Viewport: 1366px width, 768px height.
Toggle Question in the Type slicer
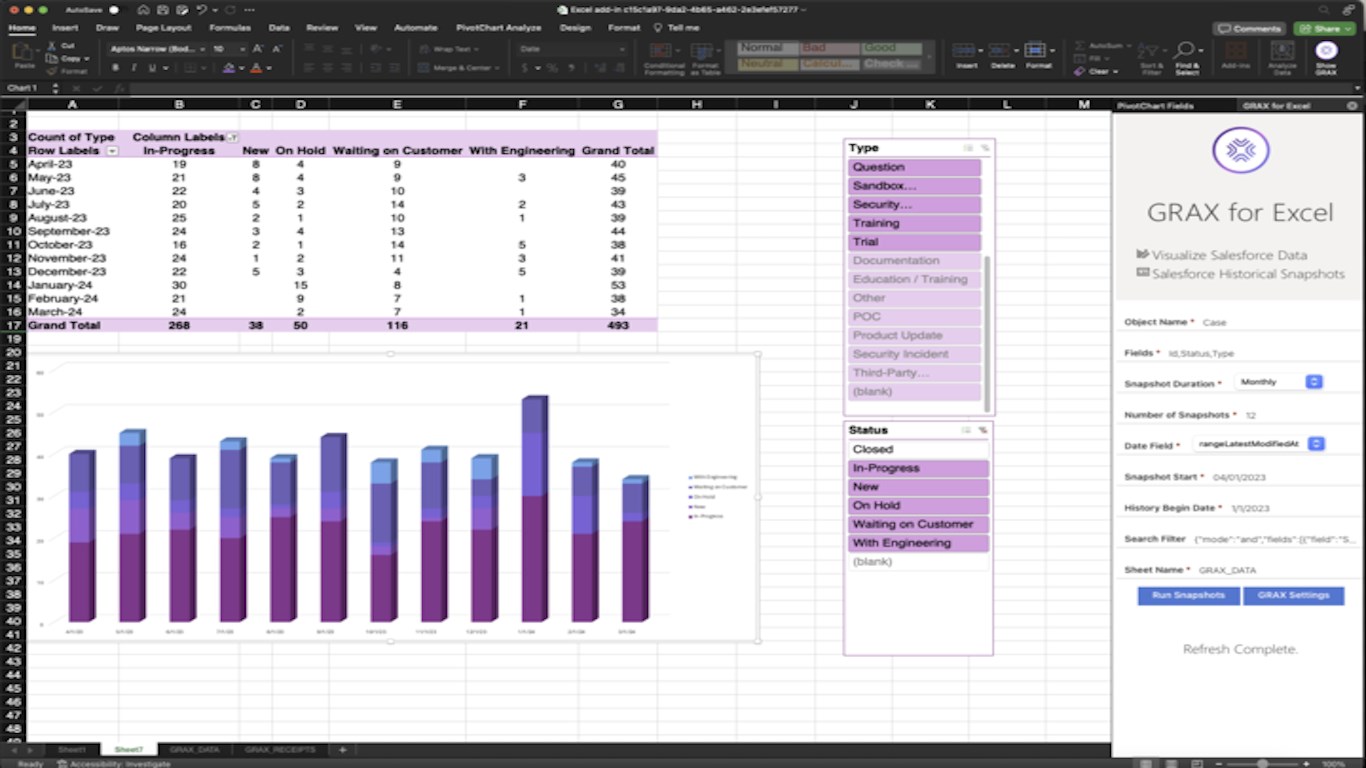[x=915, y=167]
